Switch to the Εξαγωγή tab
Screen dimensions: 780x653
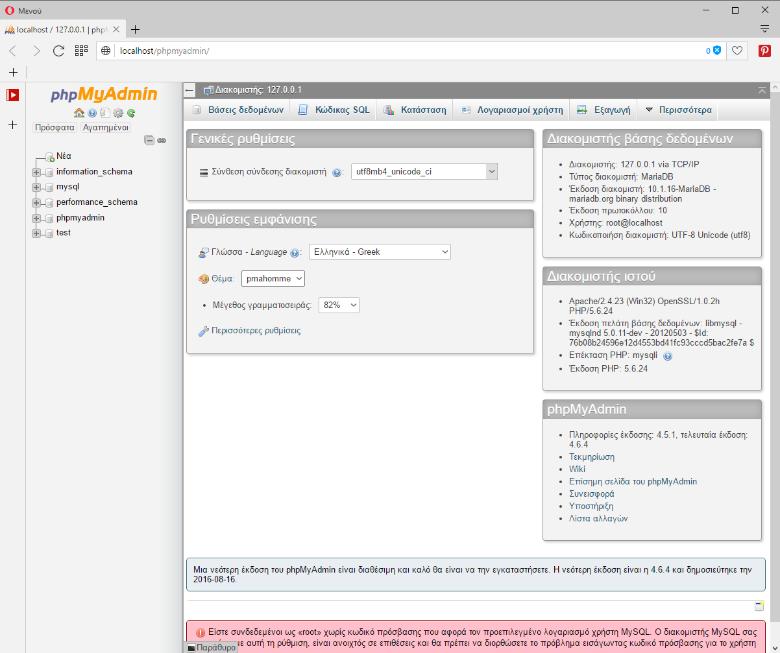tap(603, 110)
